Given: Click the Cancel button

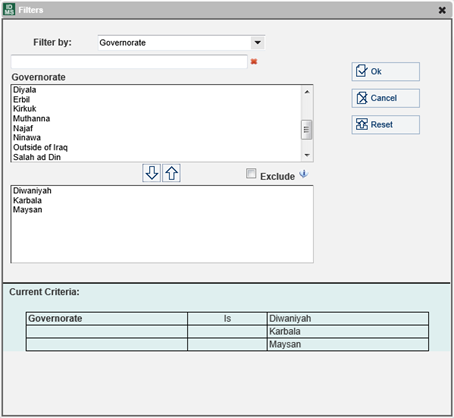Looking at the screenshot, I should (386, 98).
